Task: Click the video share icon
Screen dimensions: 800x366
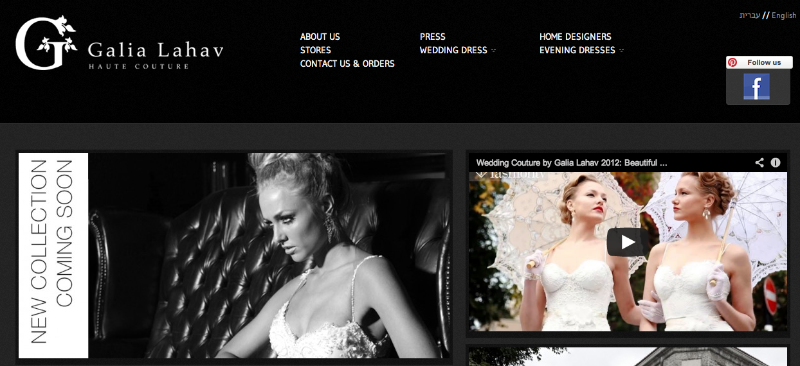Action: click(x=759, y=163)
